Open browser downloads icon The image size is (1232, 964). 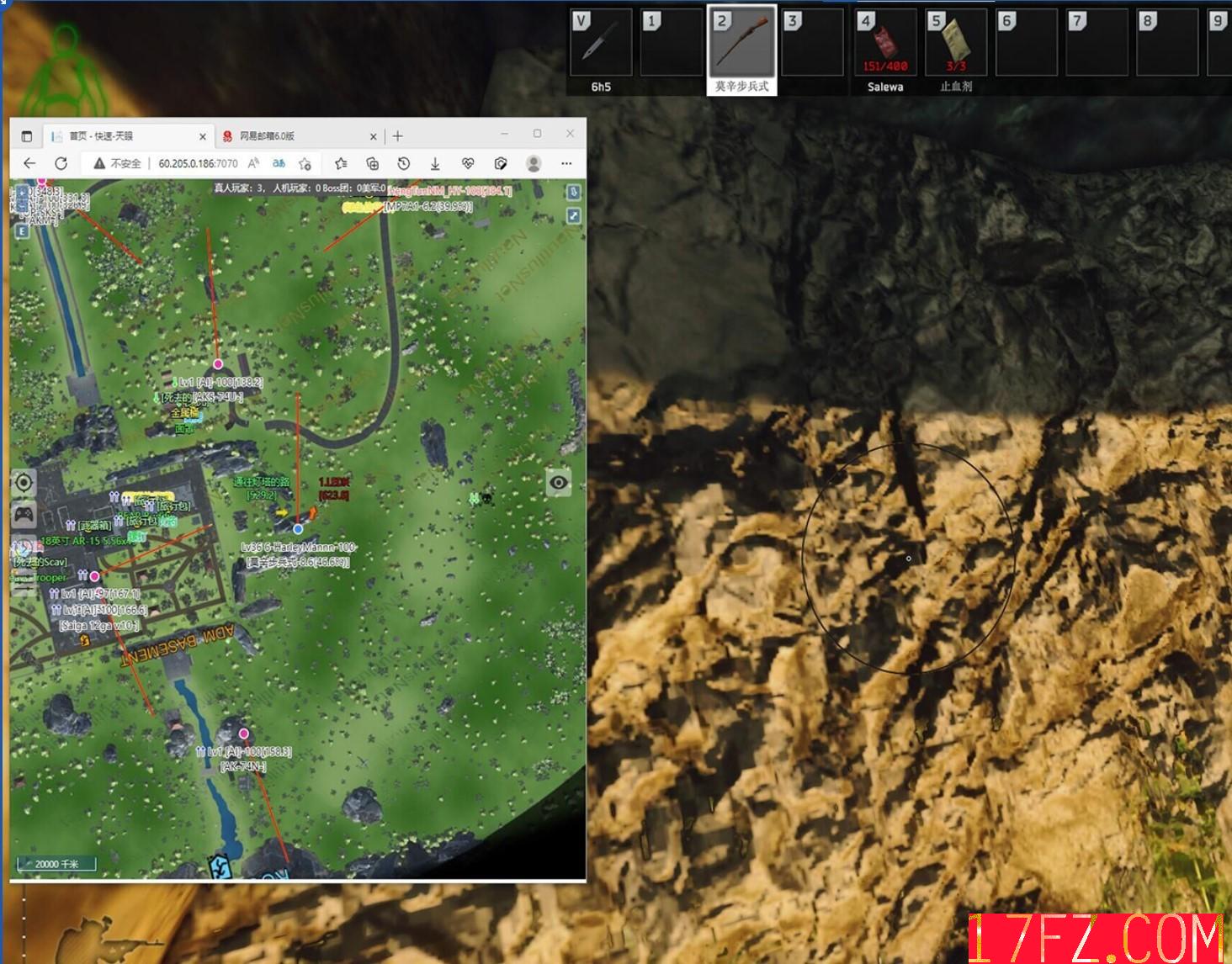pos(435,163)
